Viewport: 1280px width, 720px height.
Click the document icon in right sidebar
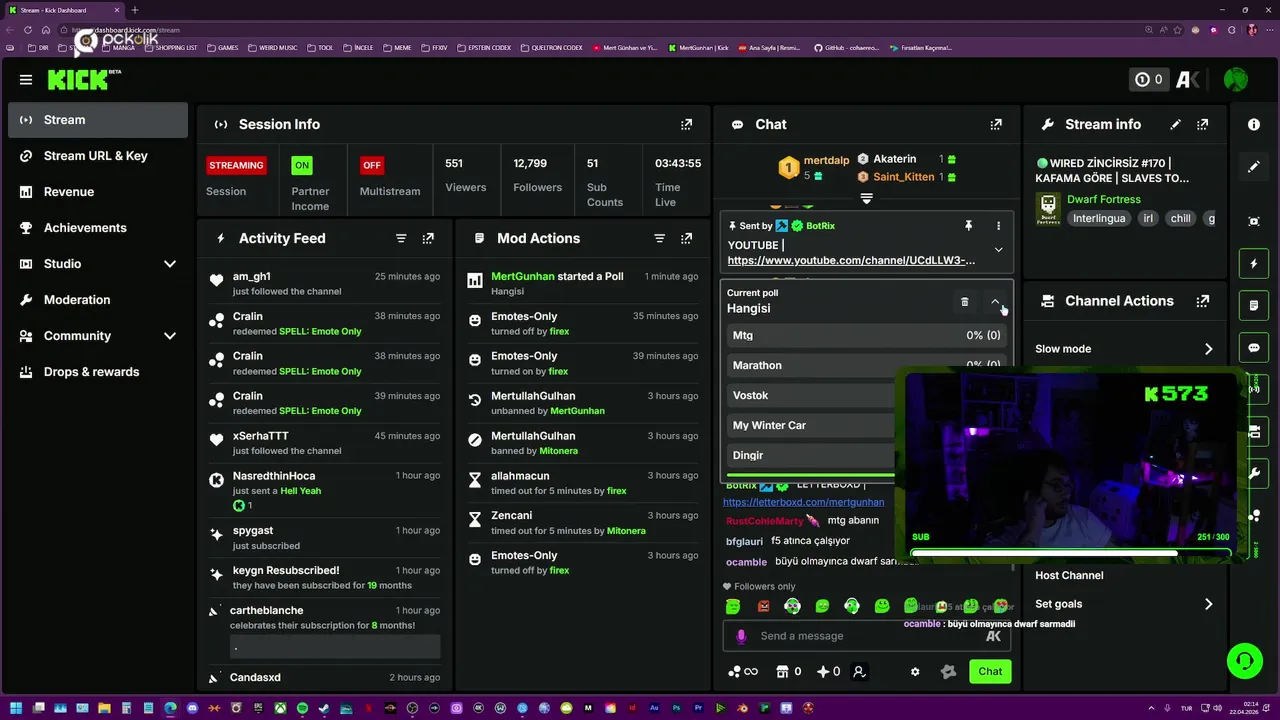(1254, 305)
